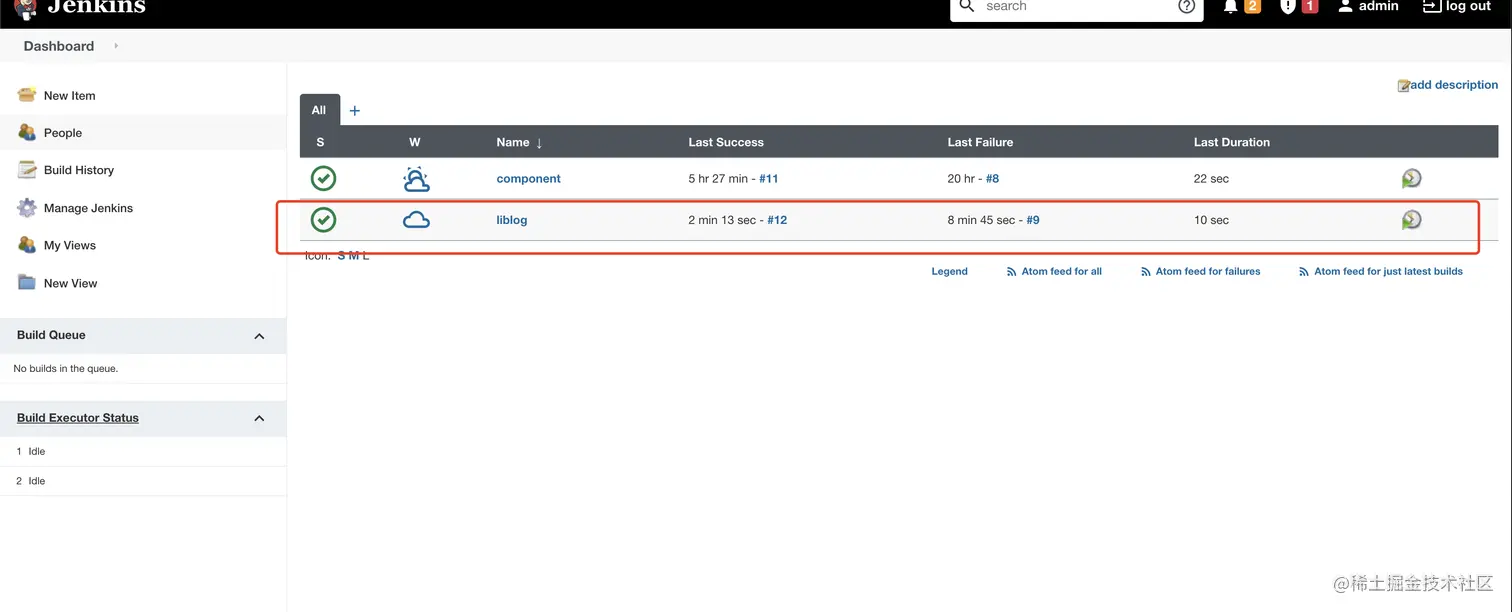Image resolution: width=1512 pixels, height=612 pixels.
Task: Click the New View folder icon
Action: pyautogui.click(x=27, y=283)
